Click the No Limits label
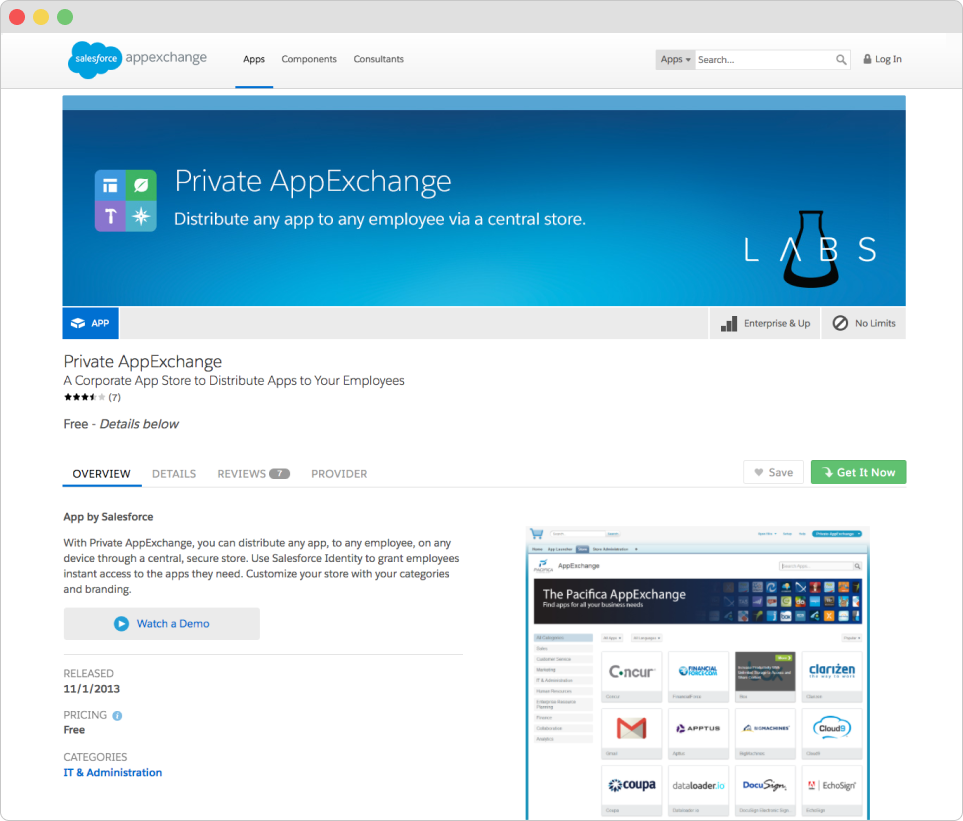 pos(875,324)
